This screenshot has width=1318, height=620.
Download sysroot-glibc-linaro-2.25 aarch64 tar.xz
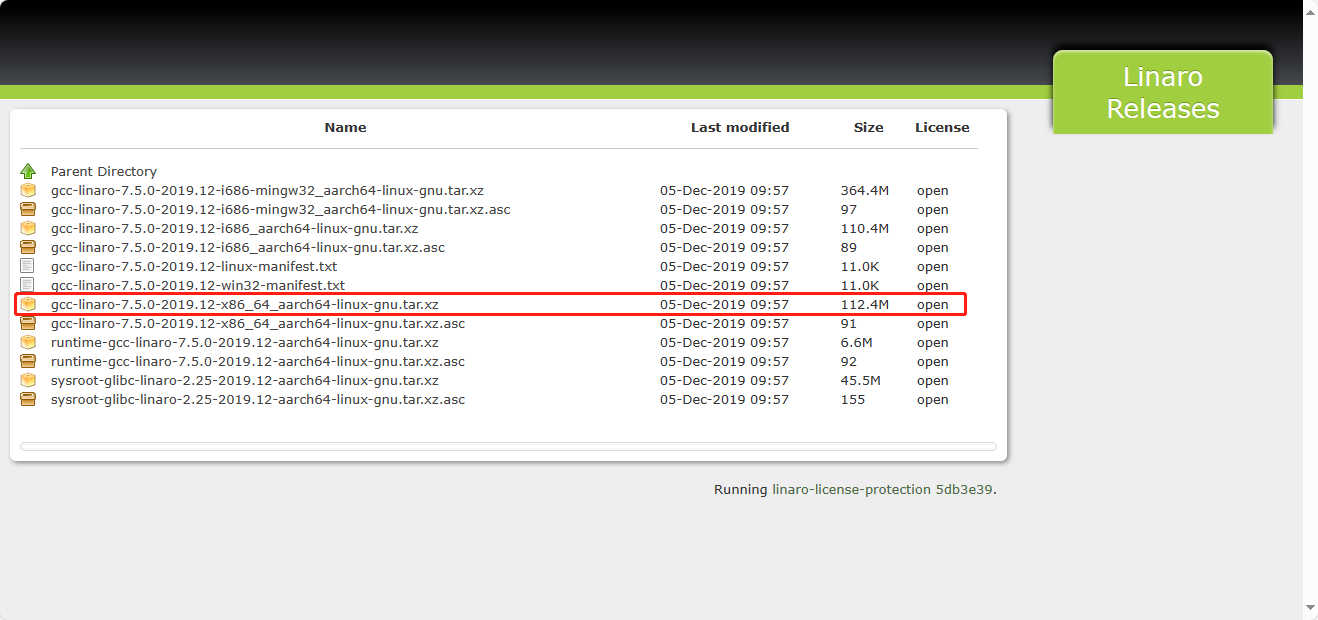pyautogui.click(x=244, y=380)
